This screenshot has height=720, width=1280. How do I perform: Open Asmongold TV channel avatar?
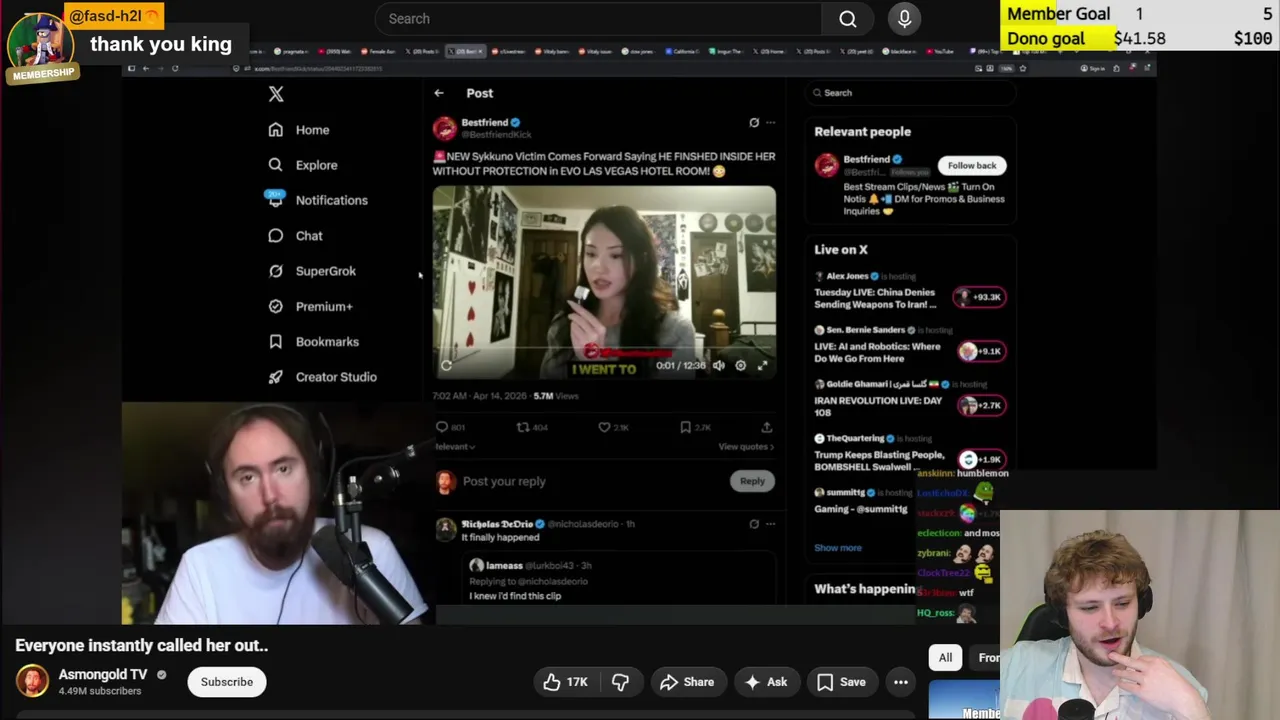(32, 682)
